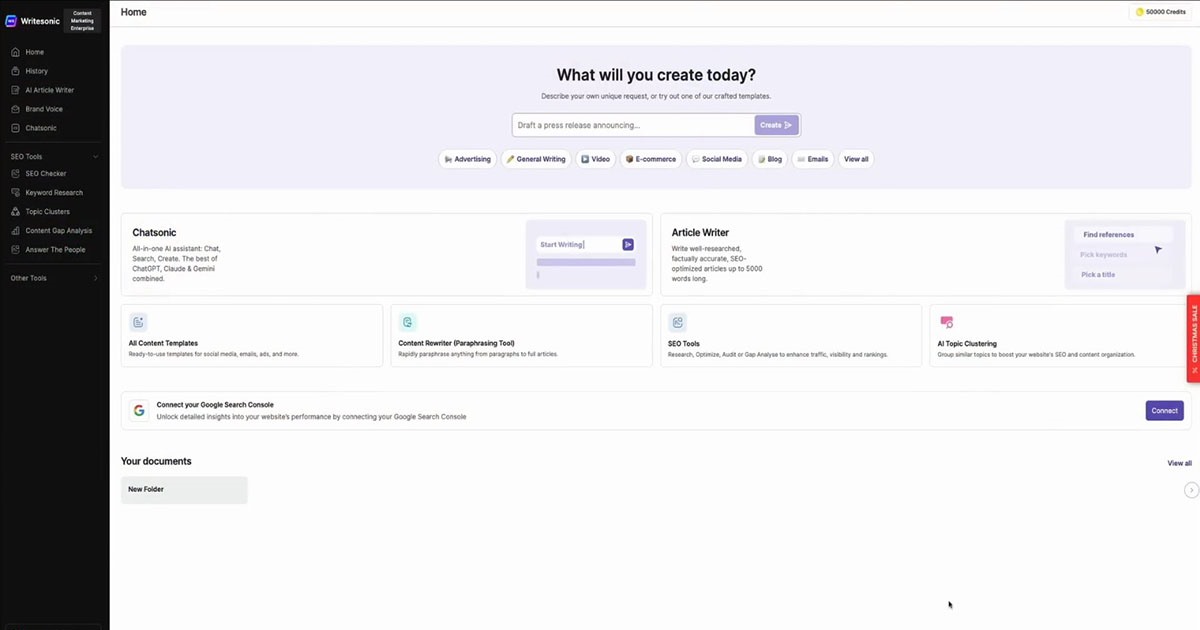The height and width of the screenshot is (630, 1200).
Task: Click the SEO Tools card icon
Action: [677, 322]
